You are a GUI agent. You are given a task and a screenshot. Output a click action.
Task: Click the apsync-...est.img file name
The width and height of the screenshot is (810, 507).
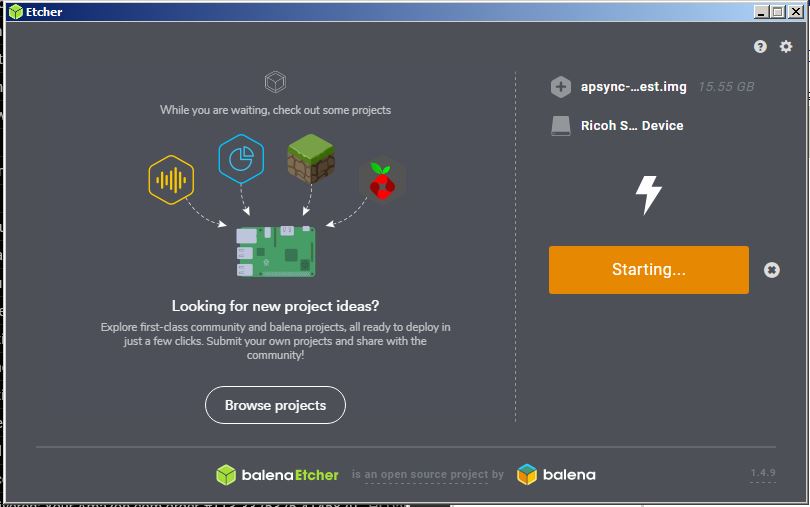pyautogui.click(x=633, y=87)
